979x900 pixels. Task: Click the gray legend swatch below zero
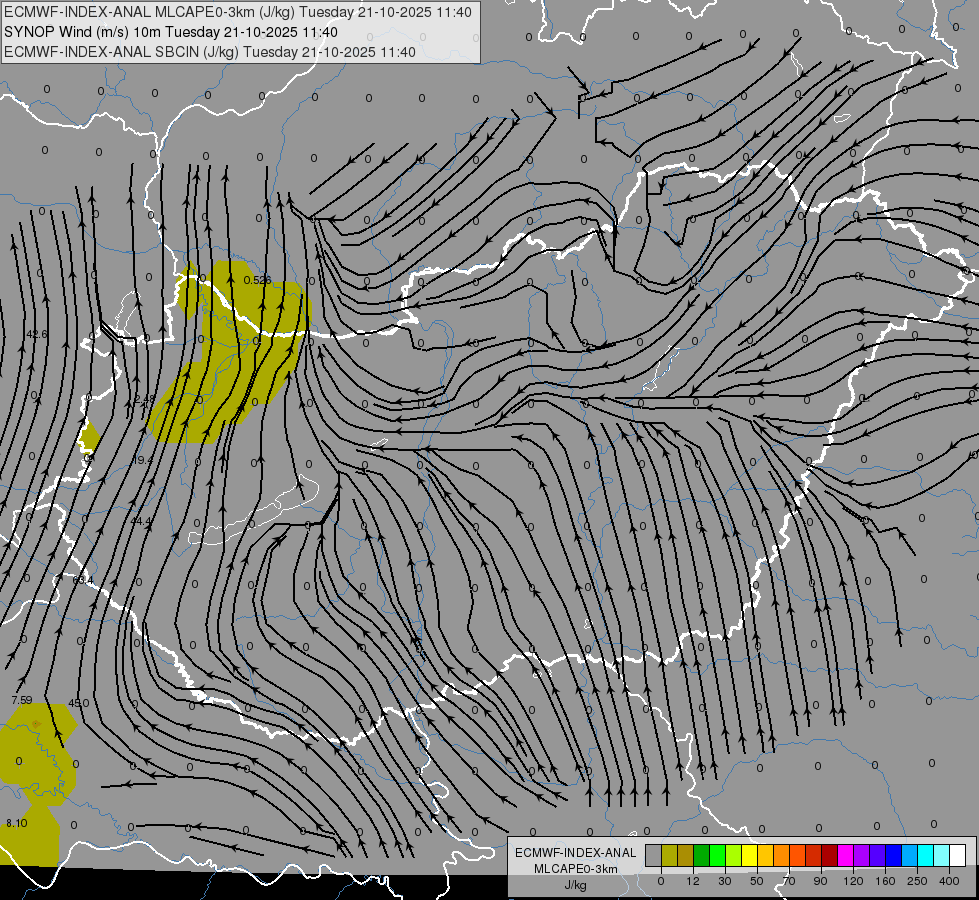coord(653,855)
